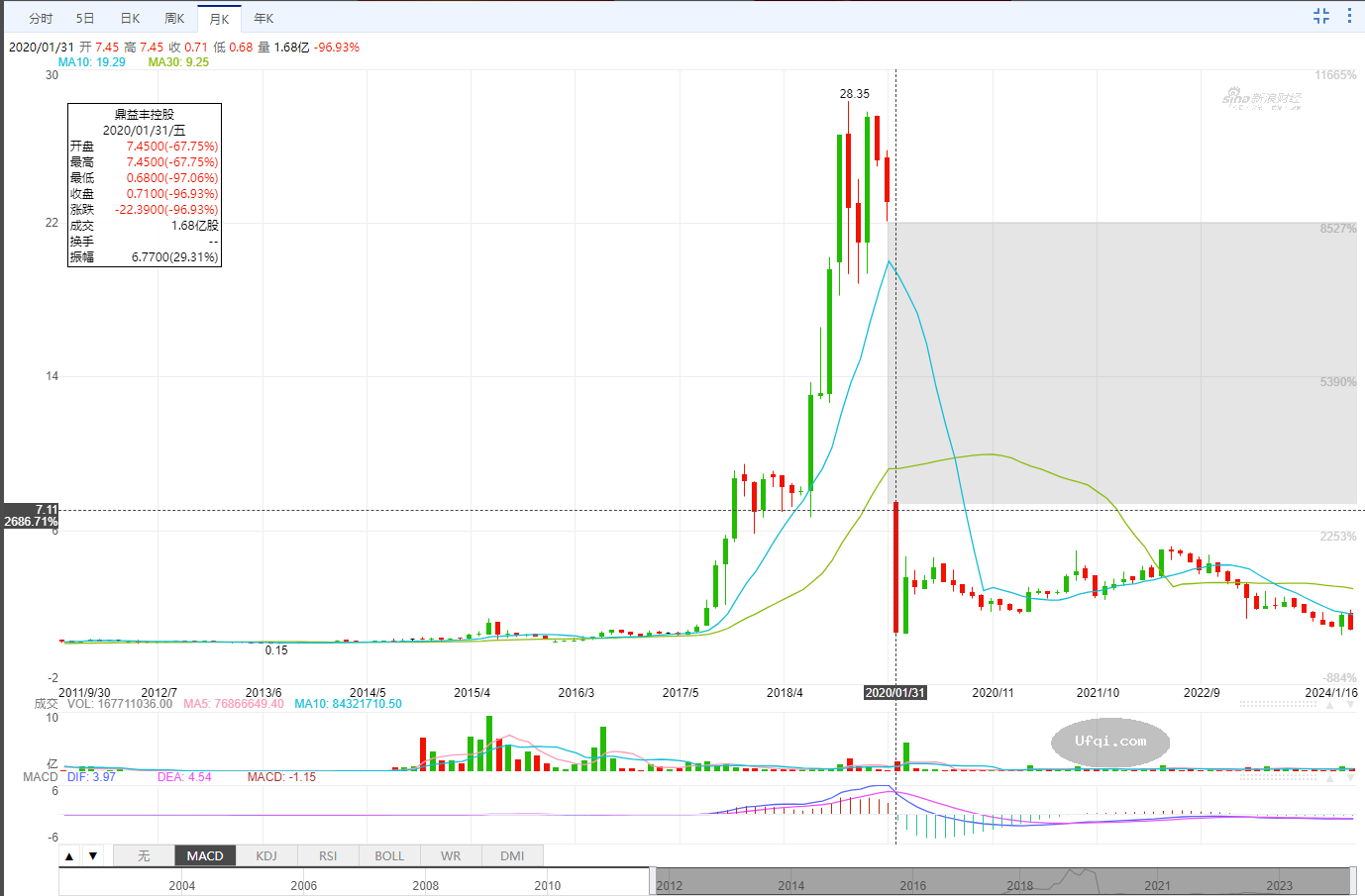Click the Sina Finance logo watermark
Image resolution: width=1365 pixels, height=896 pixels.
coord(1261,98)
